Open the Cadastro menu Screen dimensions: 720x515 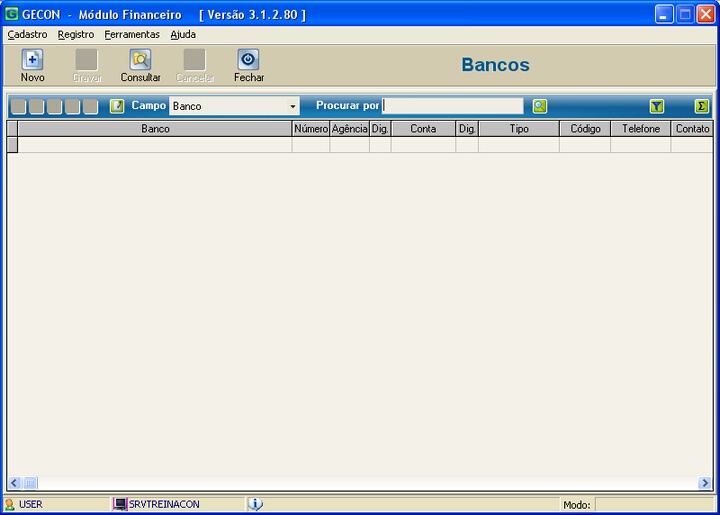(x=27, y=34)
